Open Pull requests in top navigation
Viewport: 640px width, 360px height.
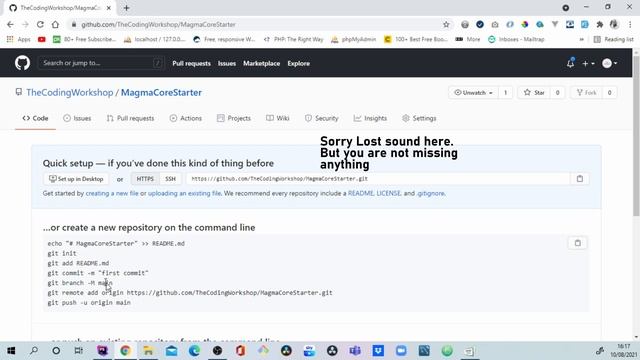tap(191, 63)
